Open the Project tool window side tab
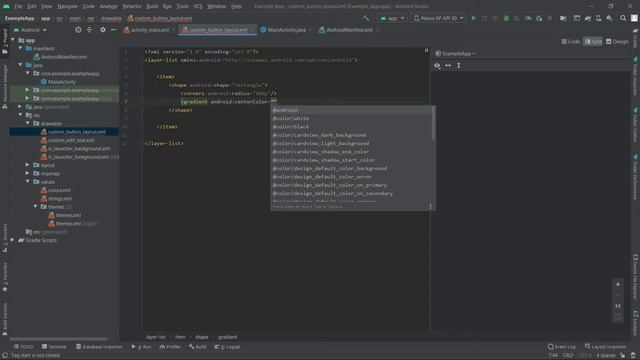This screenshot has width=640, height=360. [5, 41]
